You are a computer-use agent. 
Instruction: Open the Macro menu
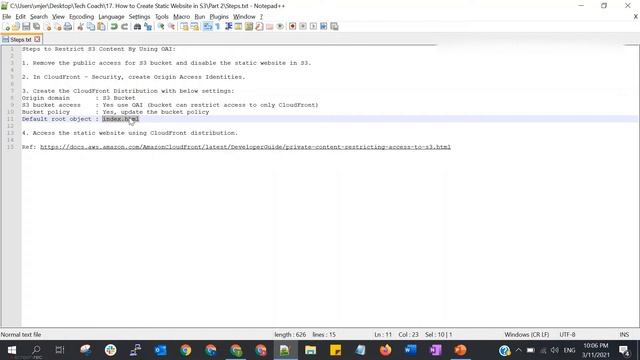182,17
